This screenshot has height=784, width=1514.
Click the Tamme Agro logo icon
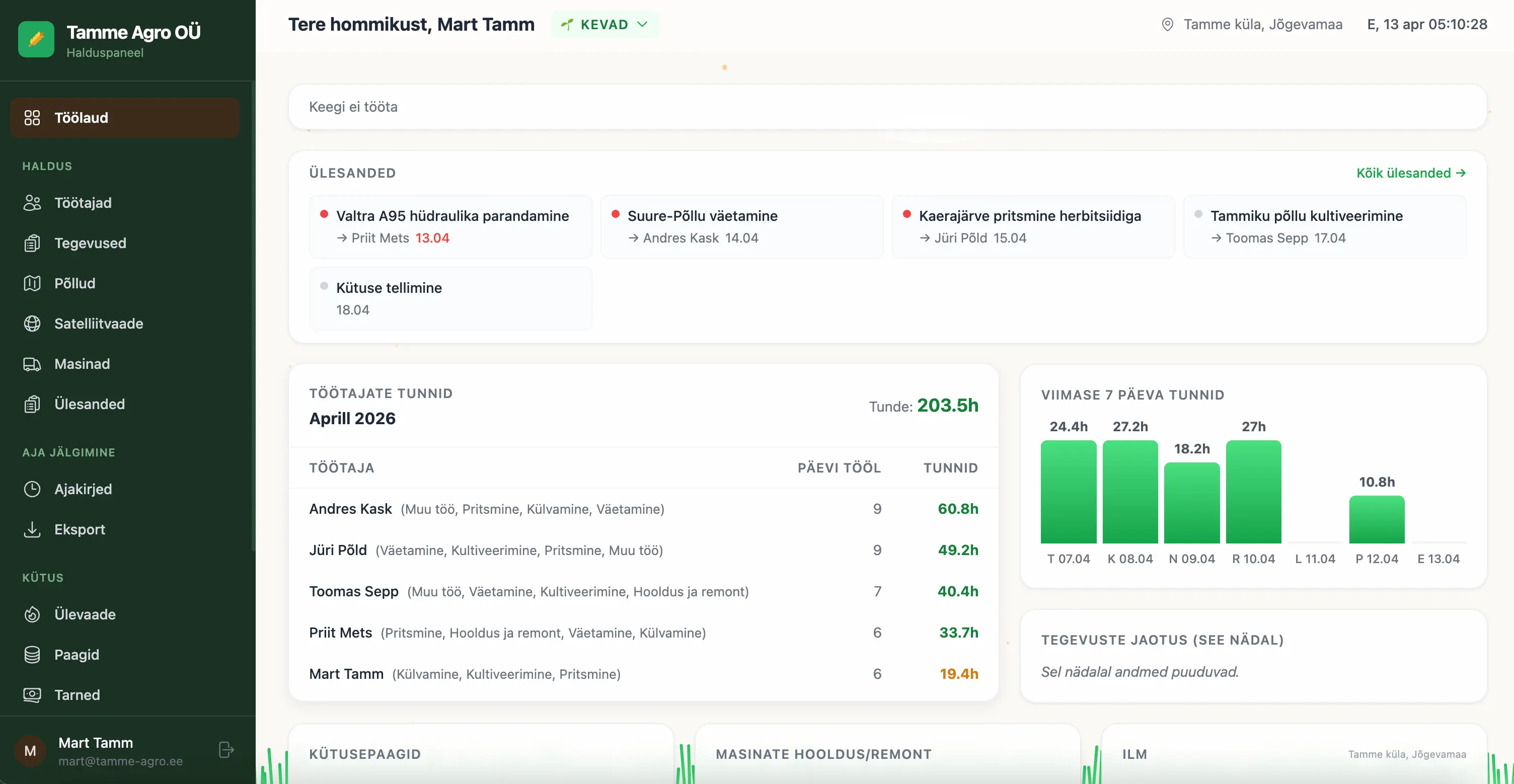[x=36, y=39]
